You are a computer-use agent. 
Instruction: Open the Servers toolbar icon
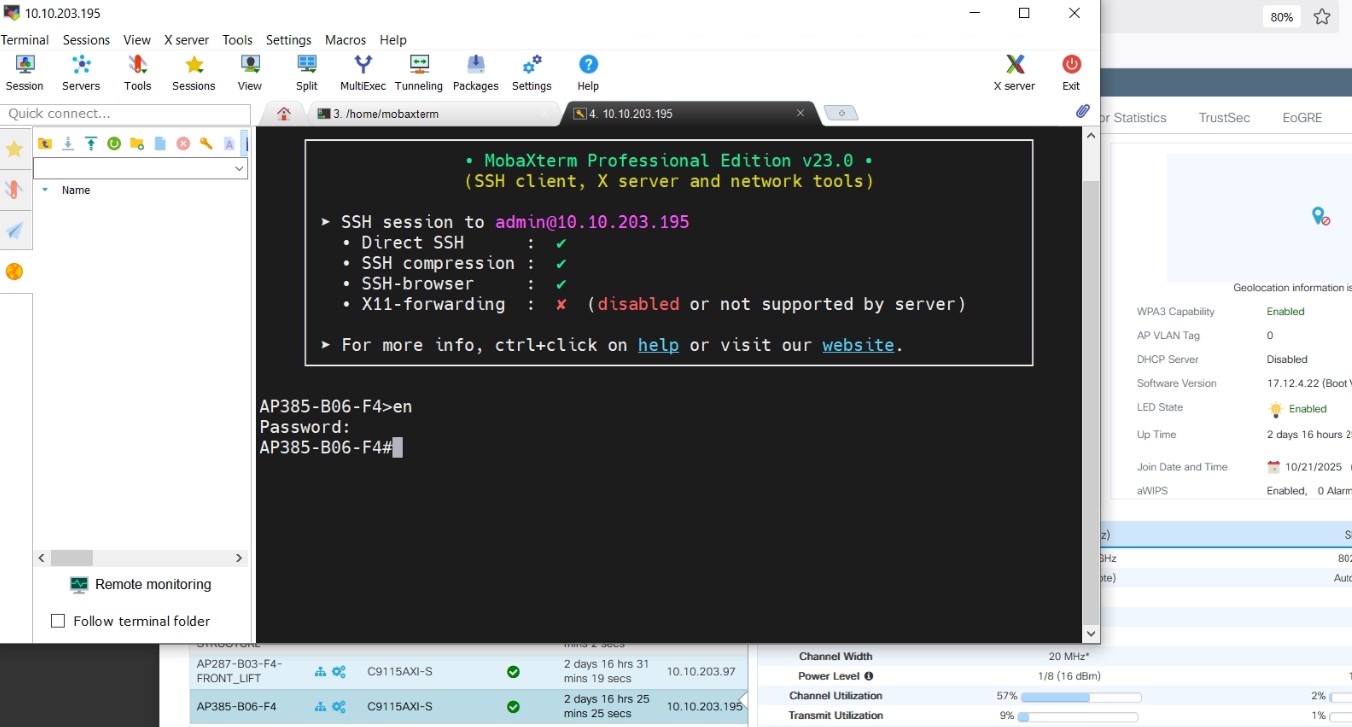81,73
